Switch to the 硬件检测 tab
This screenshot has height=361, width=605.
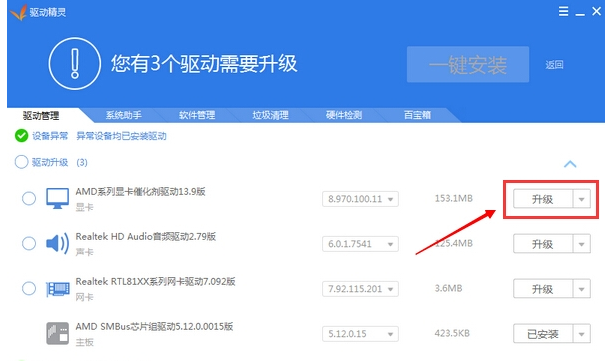(x=343, y=115)
